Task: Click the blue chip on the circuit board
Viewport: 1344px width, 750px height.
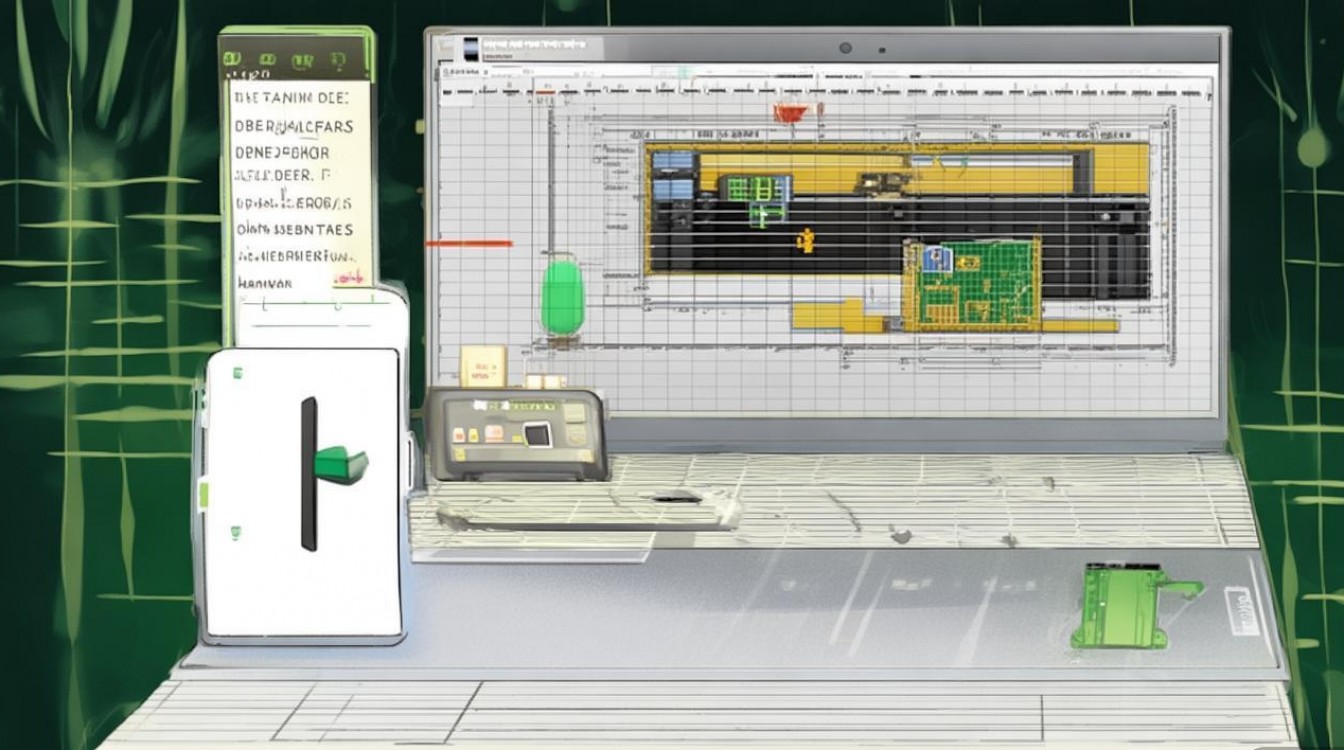Action: [937, 258]
